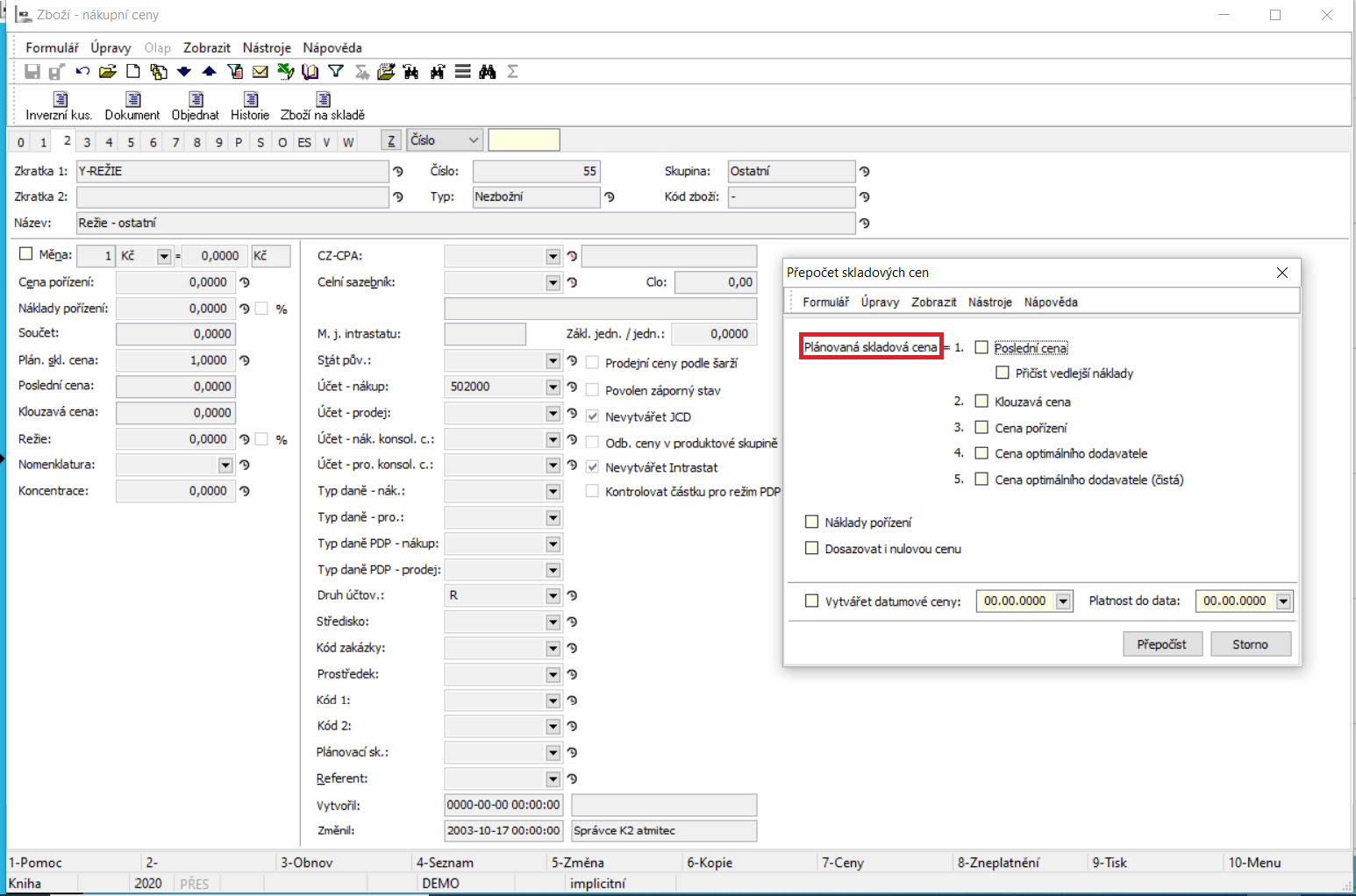Click the open book toolbar icon

(310, 72)
